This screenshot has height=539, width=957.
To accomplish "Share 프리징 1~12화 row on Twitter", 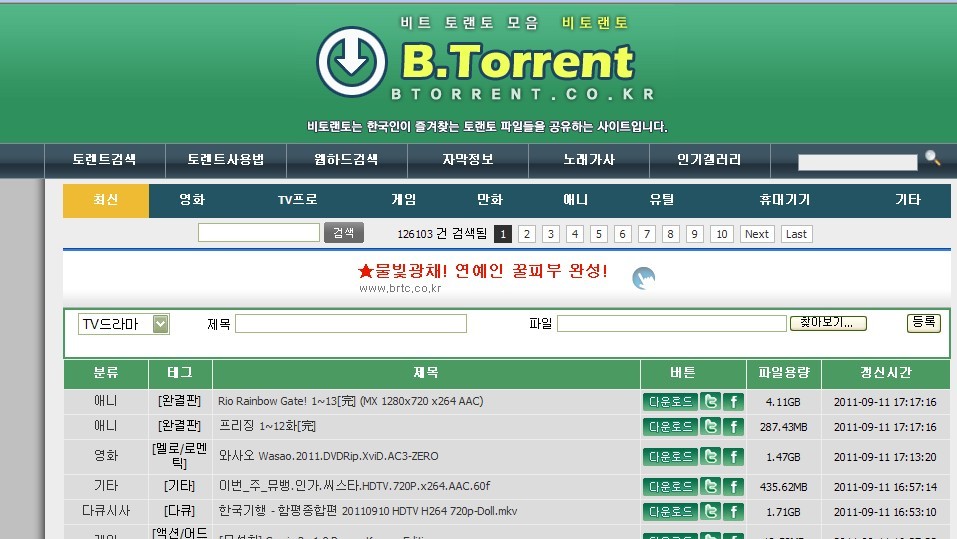I will coord(710,426).
